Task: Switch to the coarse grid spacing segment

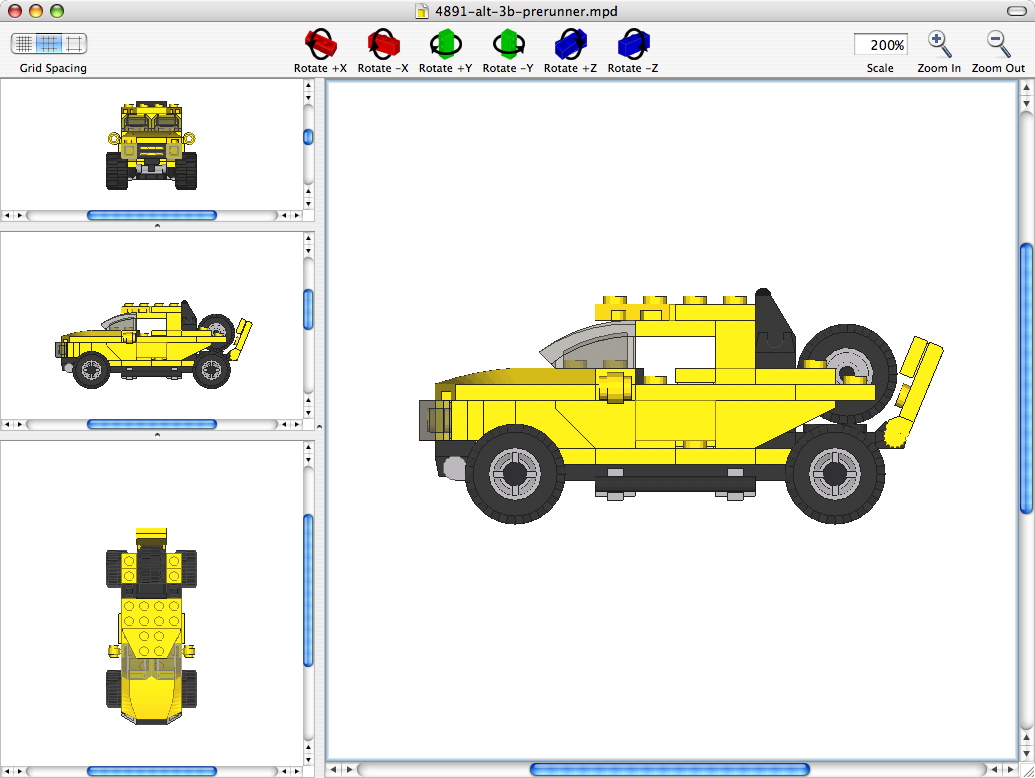Action: click(72, 45)
